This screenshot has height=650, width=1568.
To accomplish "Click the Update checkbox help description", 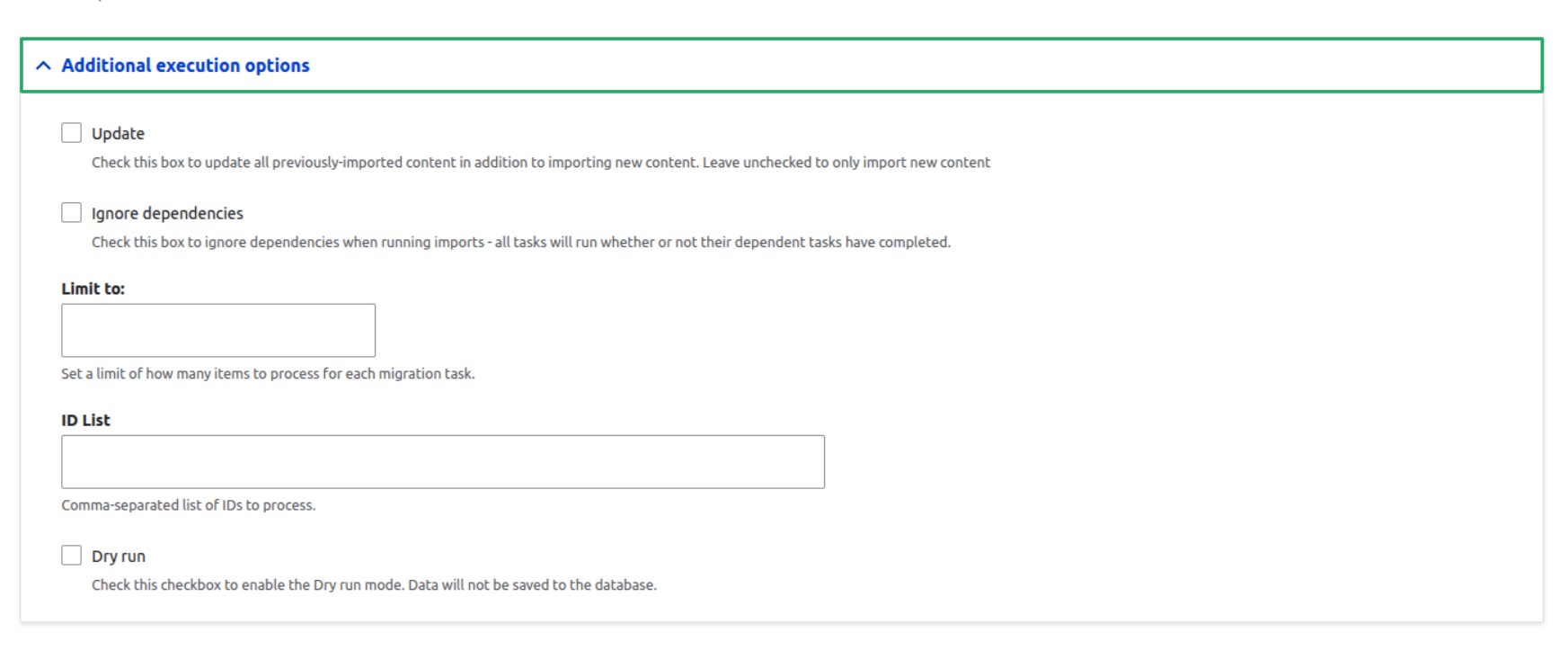I will pos(540,163).
